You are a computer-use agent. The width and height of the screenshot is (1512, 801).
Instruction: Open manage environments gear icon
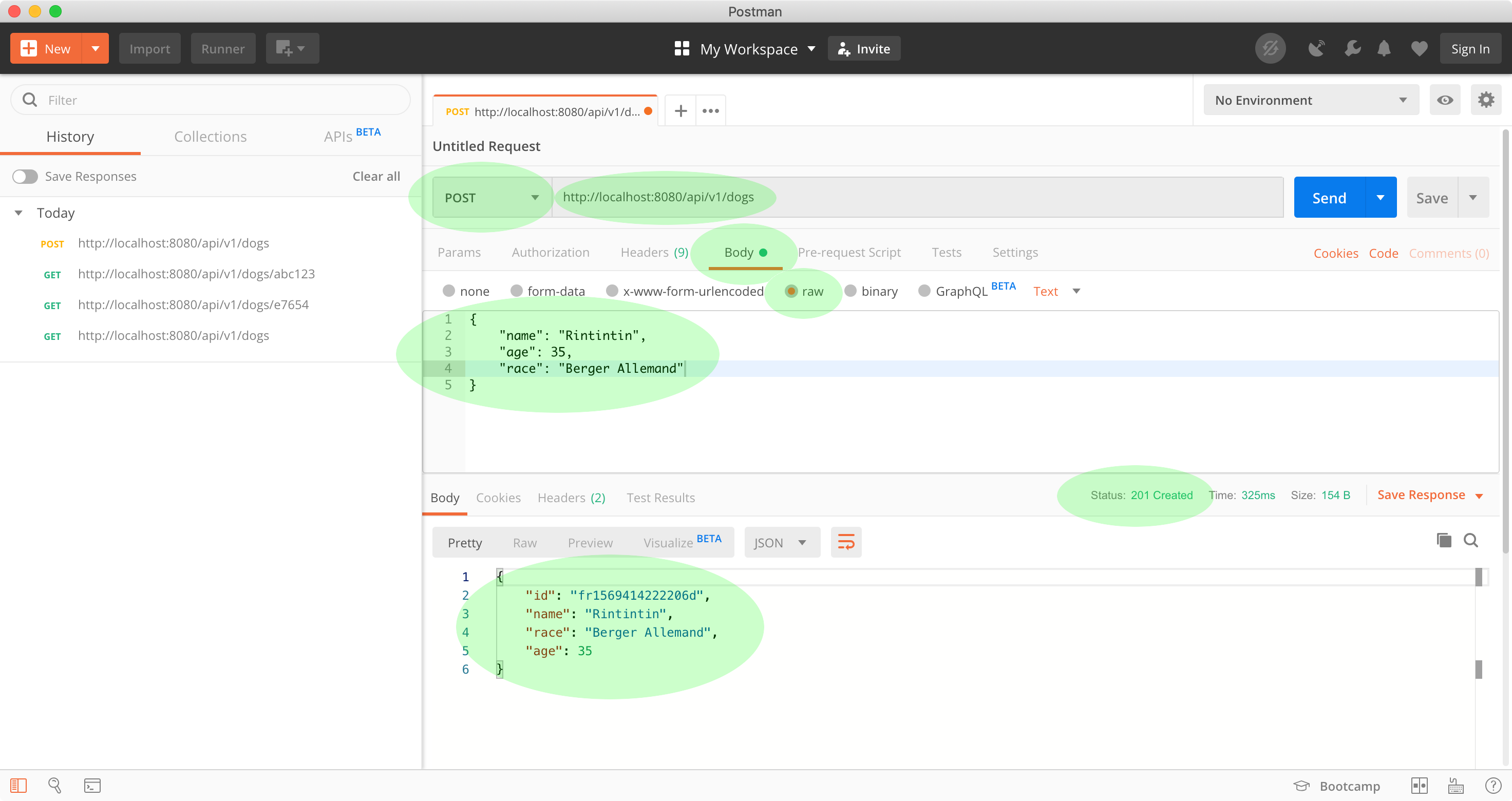coord(1486,100)
